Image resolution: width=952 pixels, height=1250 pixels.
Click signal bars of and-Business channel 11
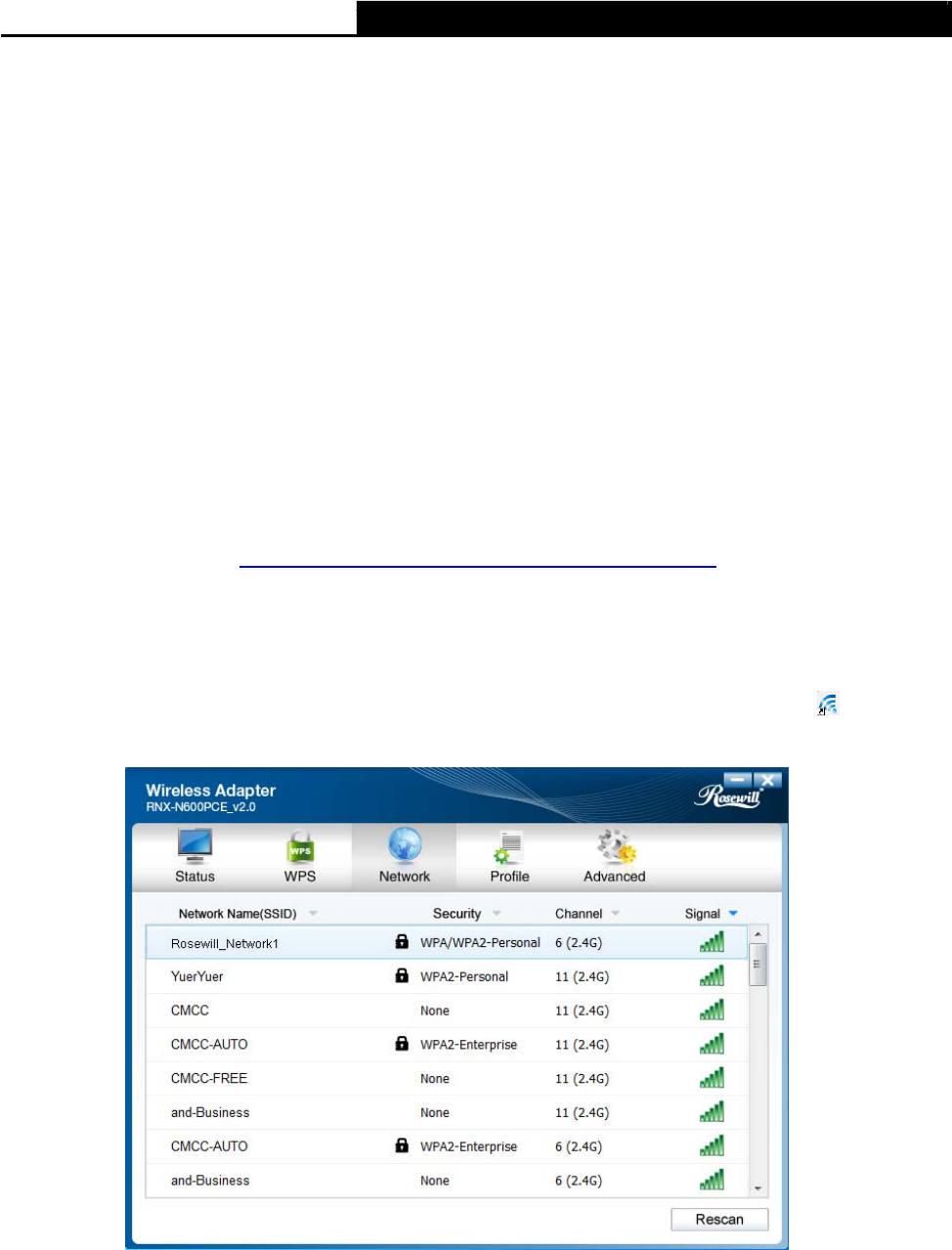coord(712,1111)
